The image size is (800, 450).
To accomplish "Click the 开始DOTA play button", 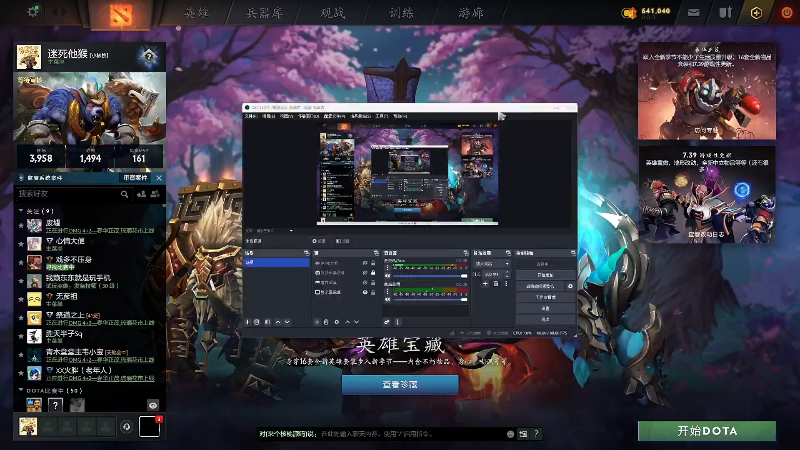I will [707, 431].
